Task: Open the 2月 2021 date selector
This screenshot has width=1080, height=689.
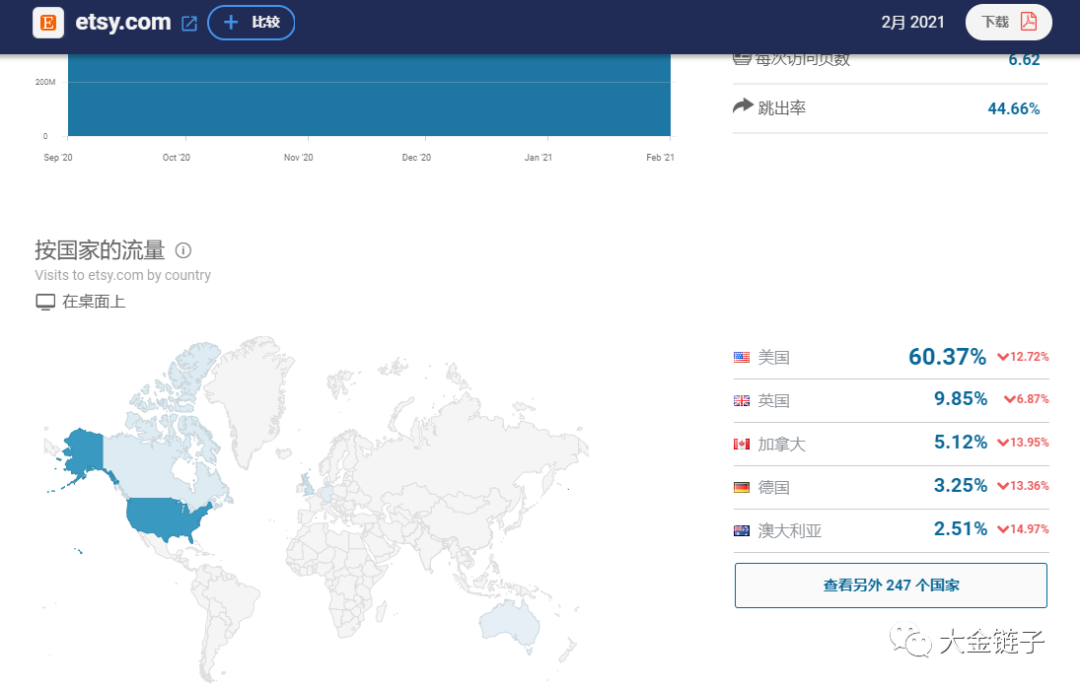Action: point(913,22)
